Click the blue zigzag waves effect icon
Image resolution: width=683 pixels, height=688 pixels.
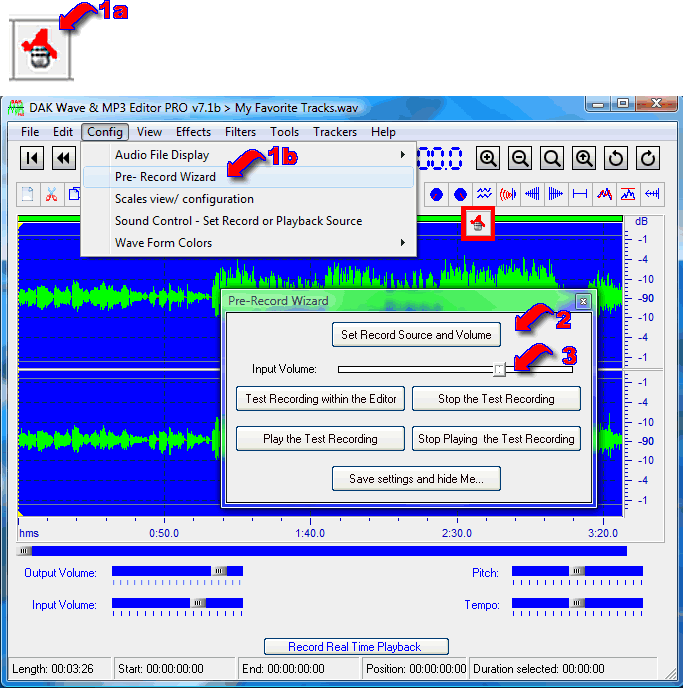point(484,194)
